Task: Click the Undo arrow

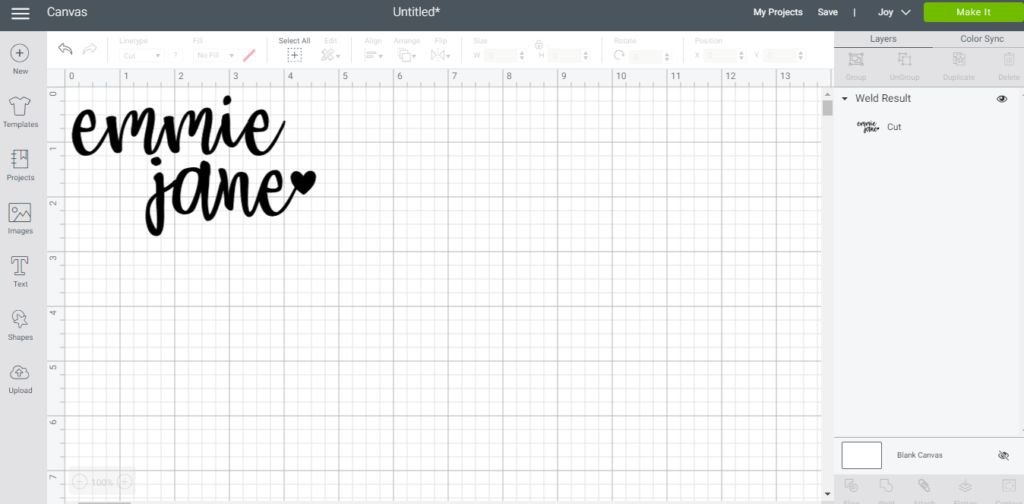Action: 65,49
